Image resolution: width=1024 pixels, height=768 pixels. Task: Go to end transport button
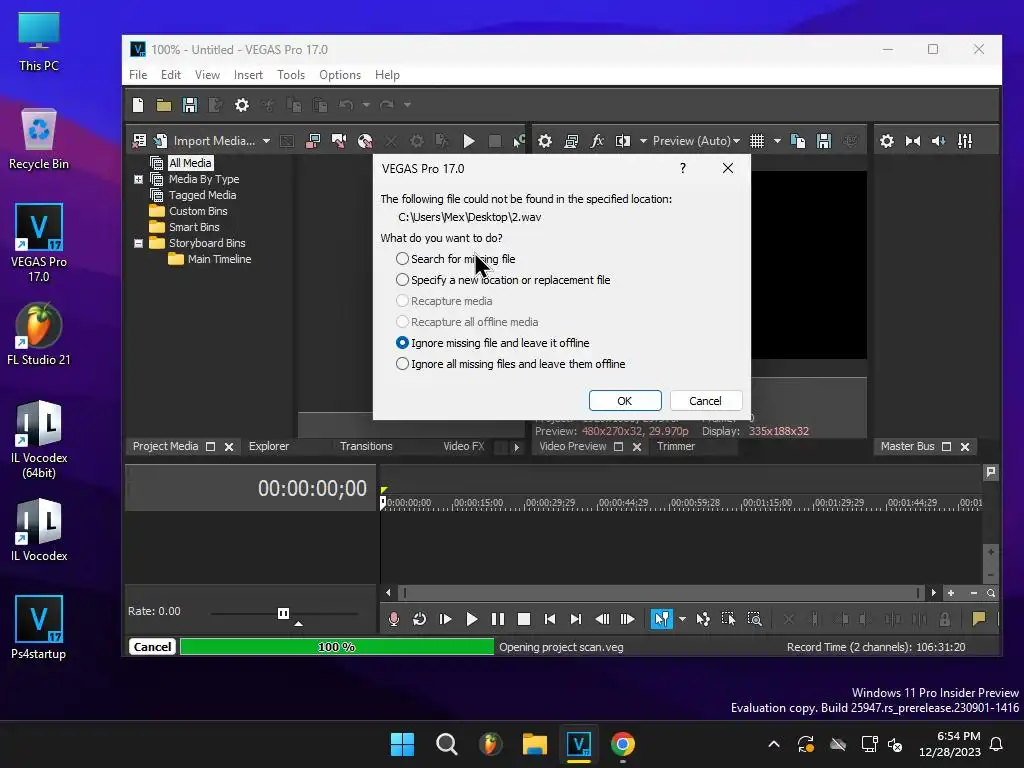(575, 619)
